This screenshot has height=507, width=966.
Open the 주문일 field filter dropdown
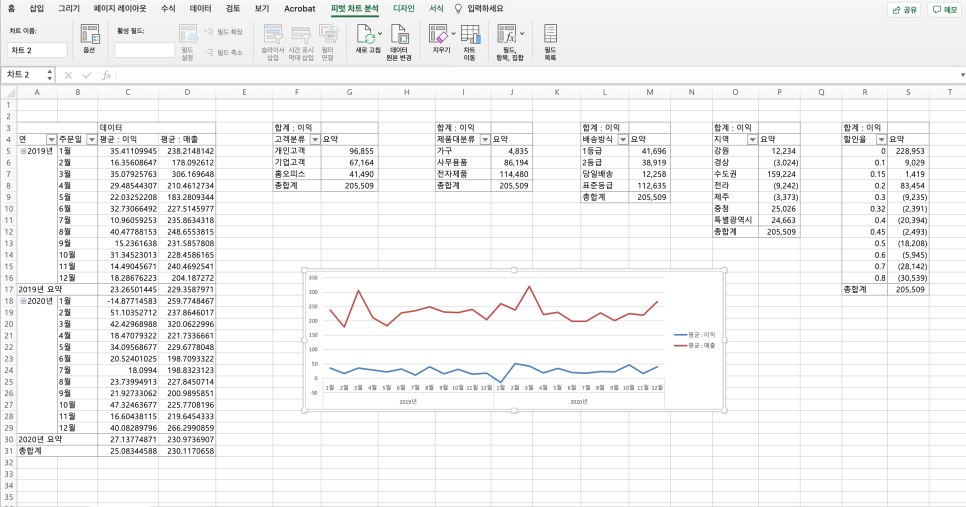[x=92, y=140]
